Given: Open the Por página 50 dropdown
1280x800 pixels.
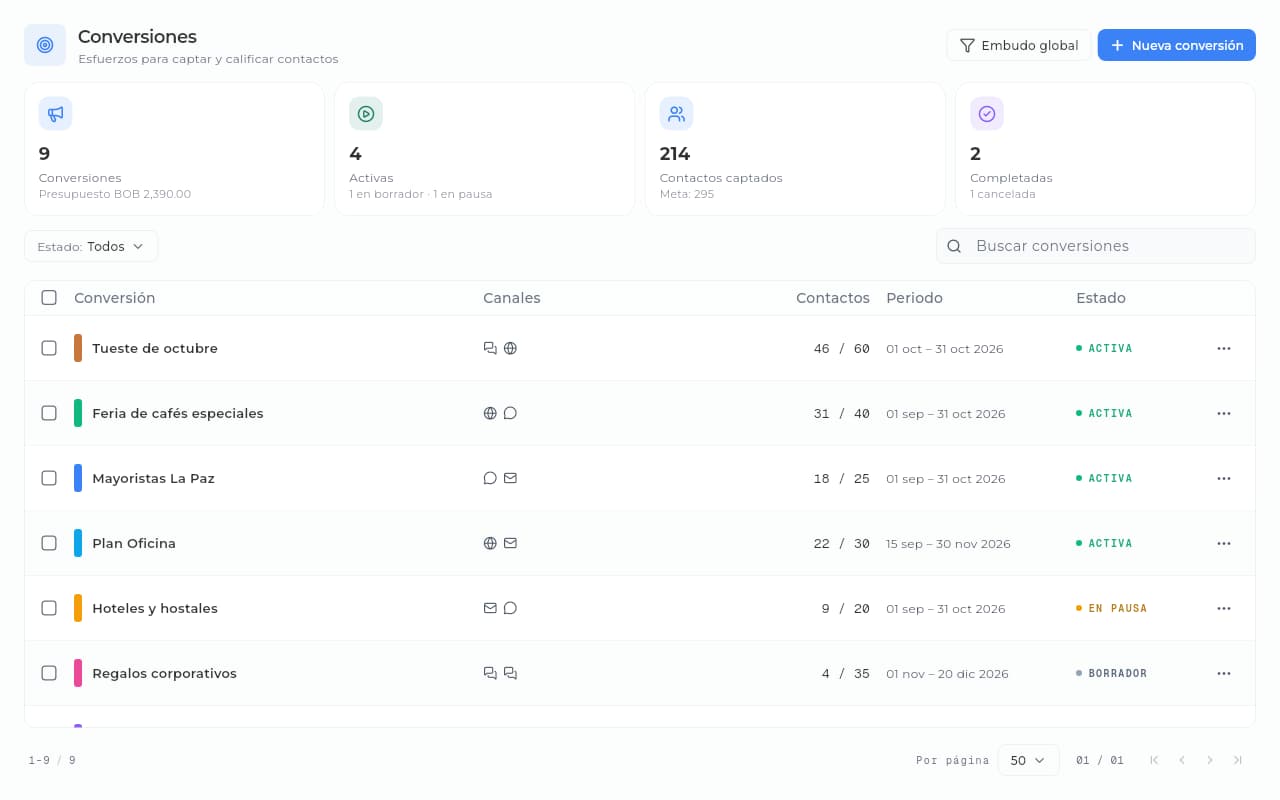Looking at the screenshot, I should point(1028,760).
